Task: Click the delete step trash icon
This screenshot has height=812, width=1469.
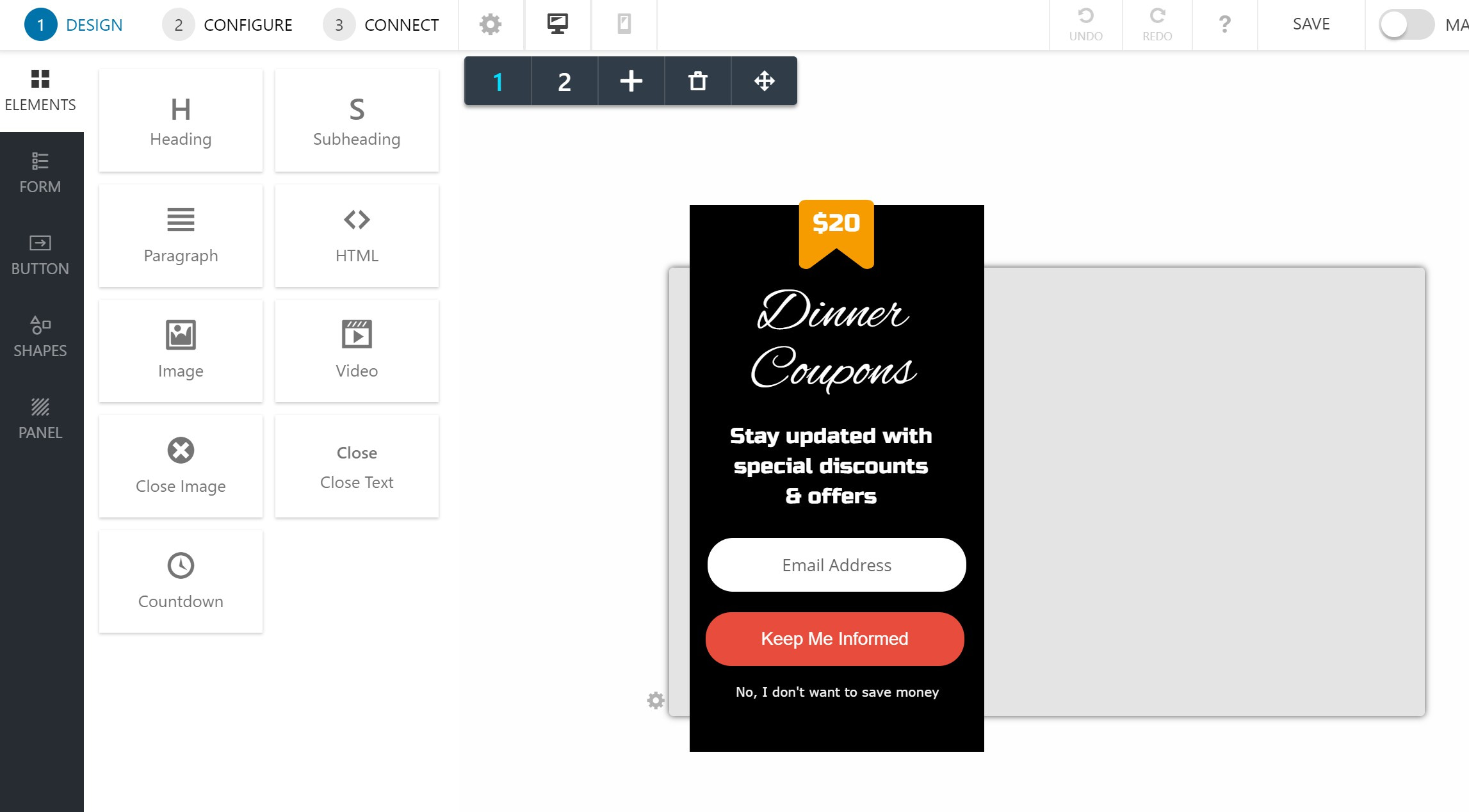Action: coord(697,81)
